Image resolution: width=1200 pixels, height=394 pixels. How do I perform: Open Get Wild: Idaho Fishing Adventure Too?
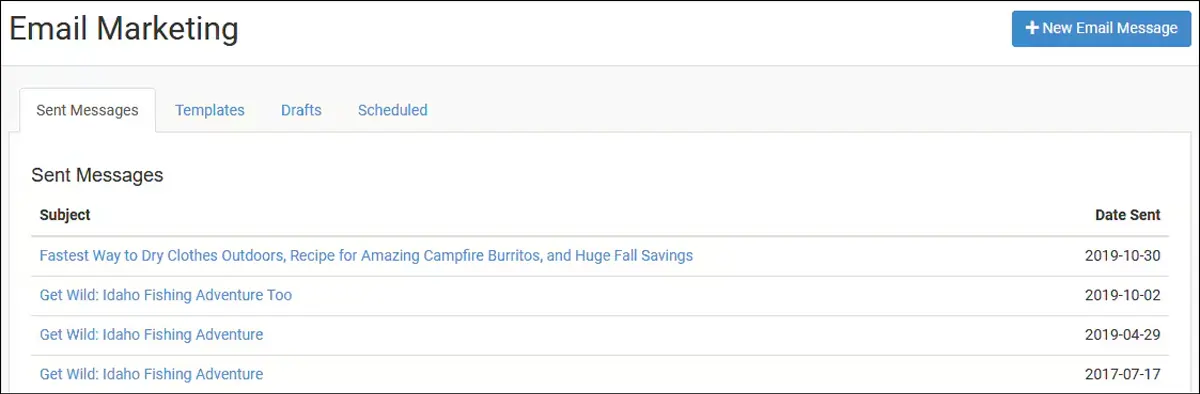tap(166, 295)
